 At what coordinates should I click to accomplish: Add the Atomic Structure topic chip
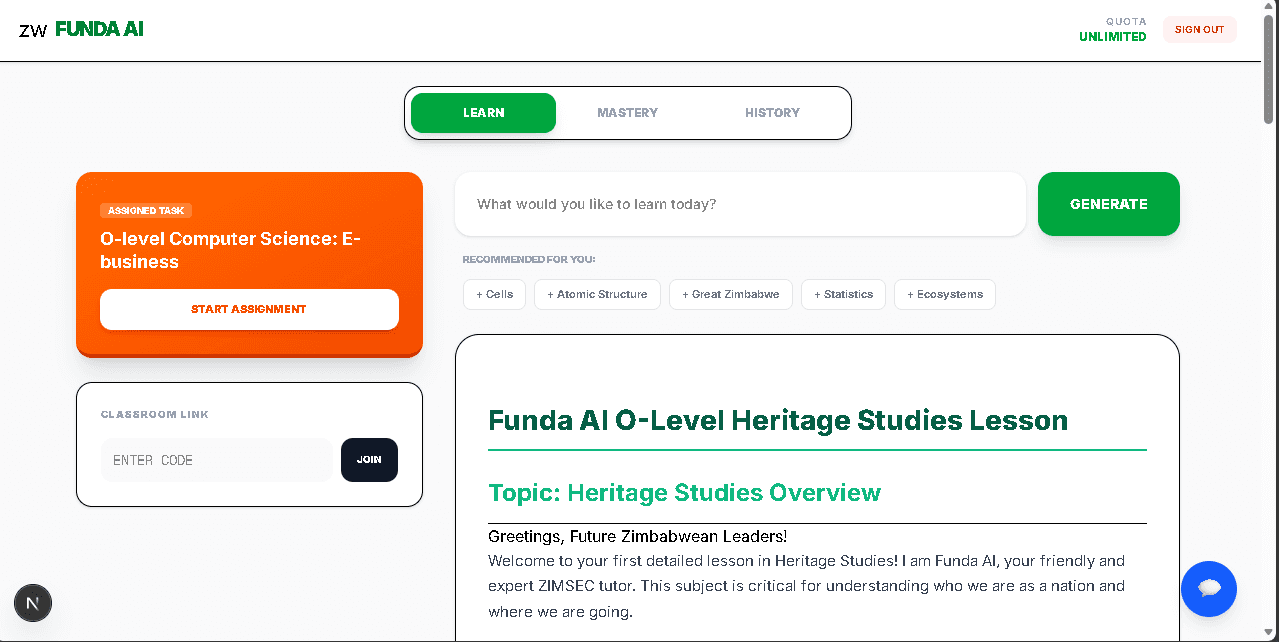click(597, 294)
